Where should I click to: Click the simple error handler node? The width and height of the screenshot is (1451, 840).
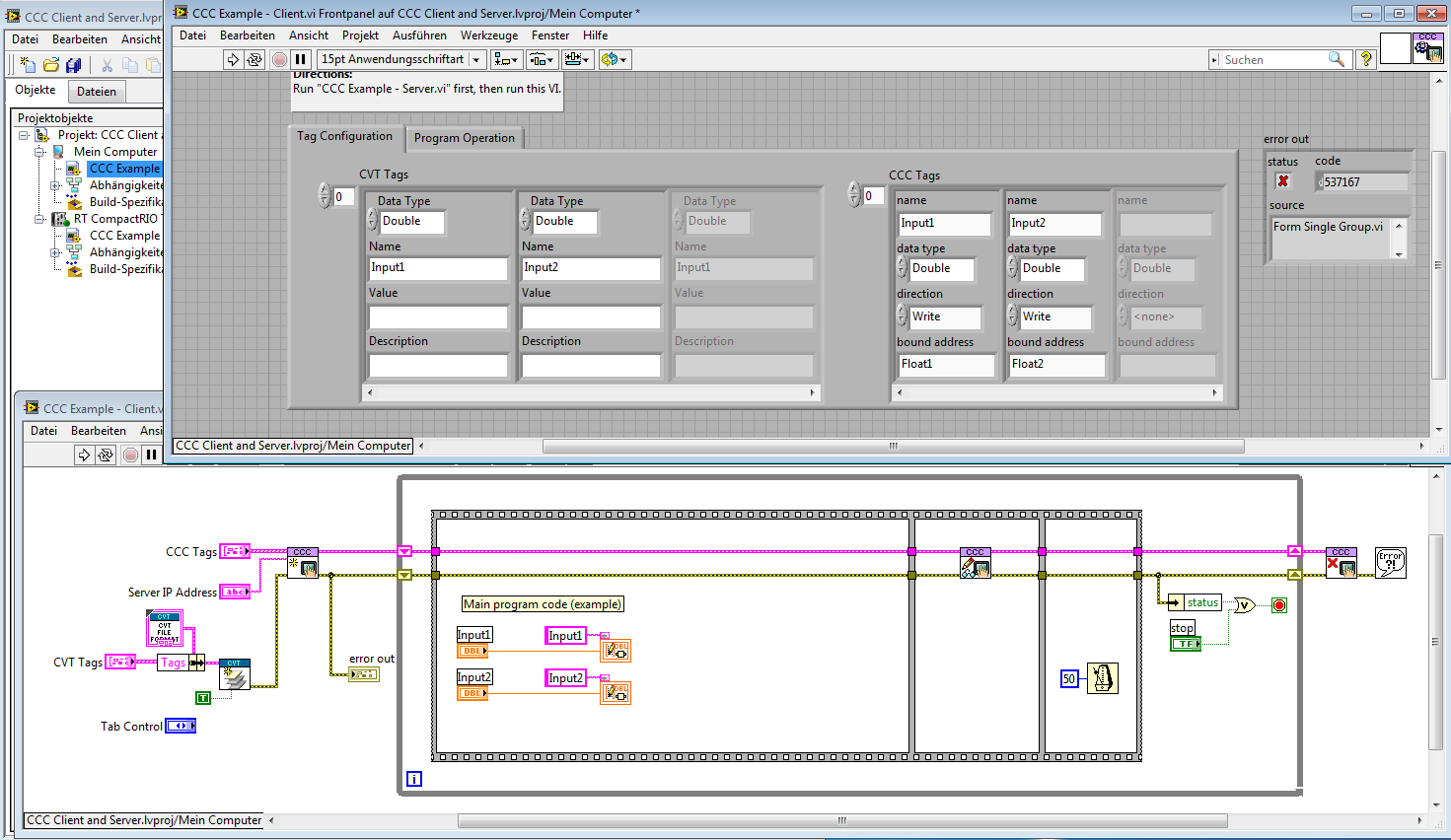pos(1391,563)
